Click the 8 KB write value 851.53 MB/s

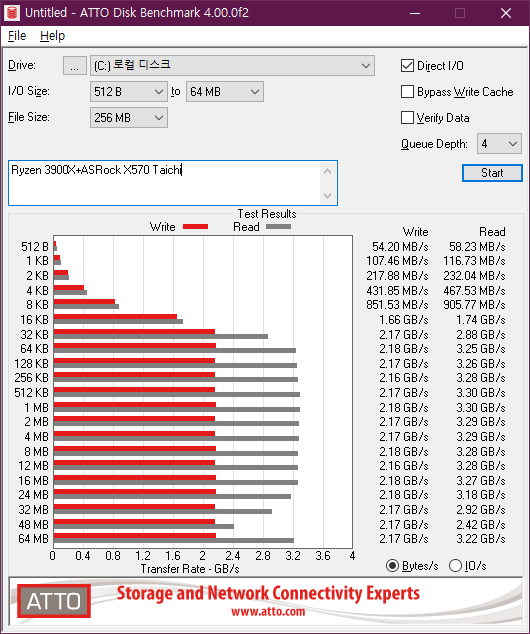pos(397,305)
